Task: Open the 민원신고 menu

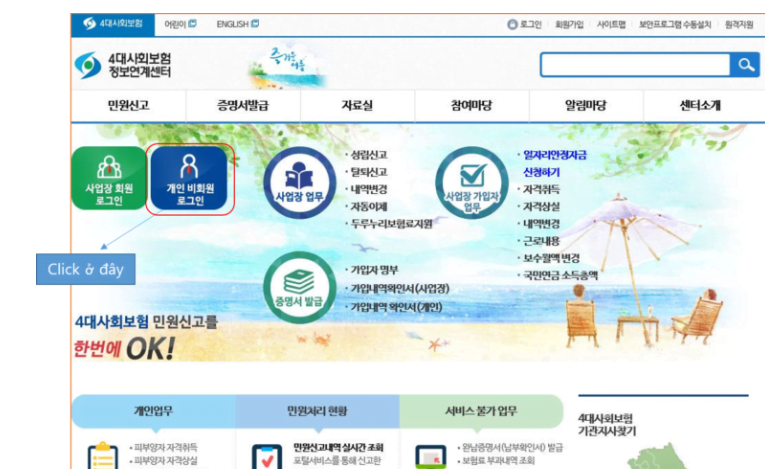Action: 128,105
